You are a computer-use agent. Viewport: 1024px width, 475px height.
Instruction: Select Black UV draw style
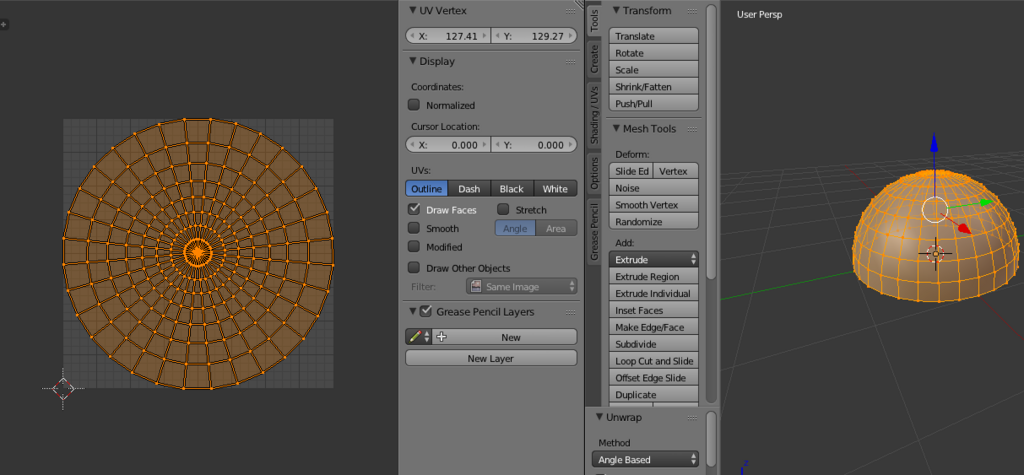pyautogui.click(x=512, y=189)
